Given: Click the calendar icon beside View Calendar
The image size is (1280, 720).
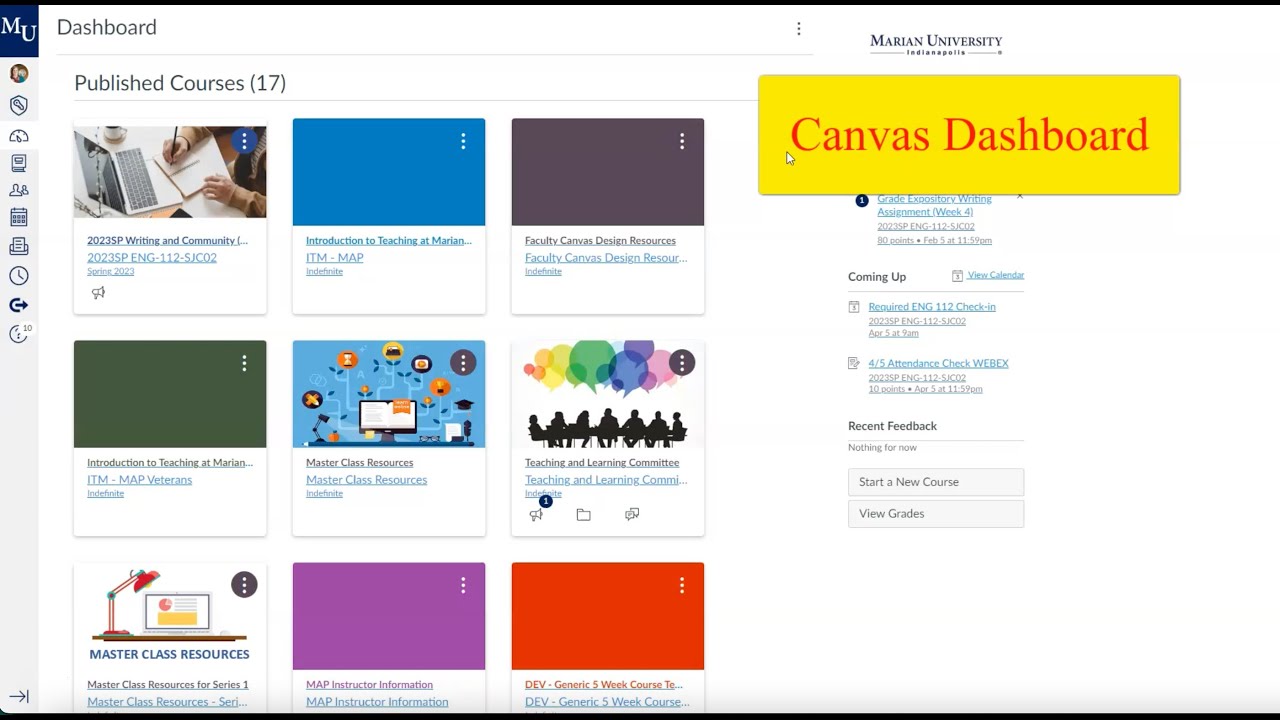Looking at the screenshot, I should click(957, 276).
